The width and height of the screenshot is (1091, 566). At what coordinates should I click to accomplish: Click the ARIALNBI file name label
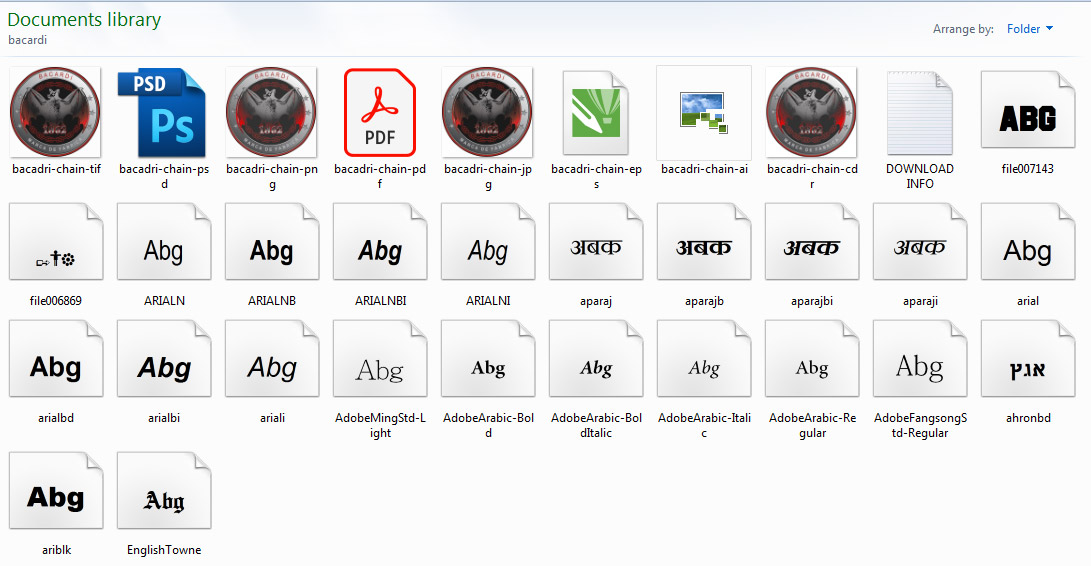380,300
